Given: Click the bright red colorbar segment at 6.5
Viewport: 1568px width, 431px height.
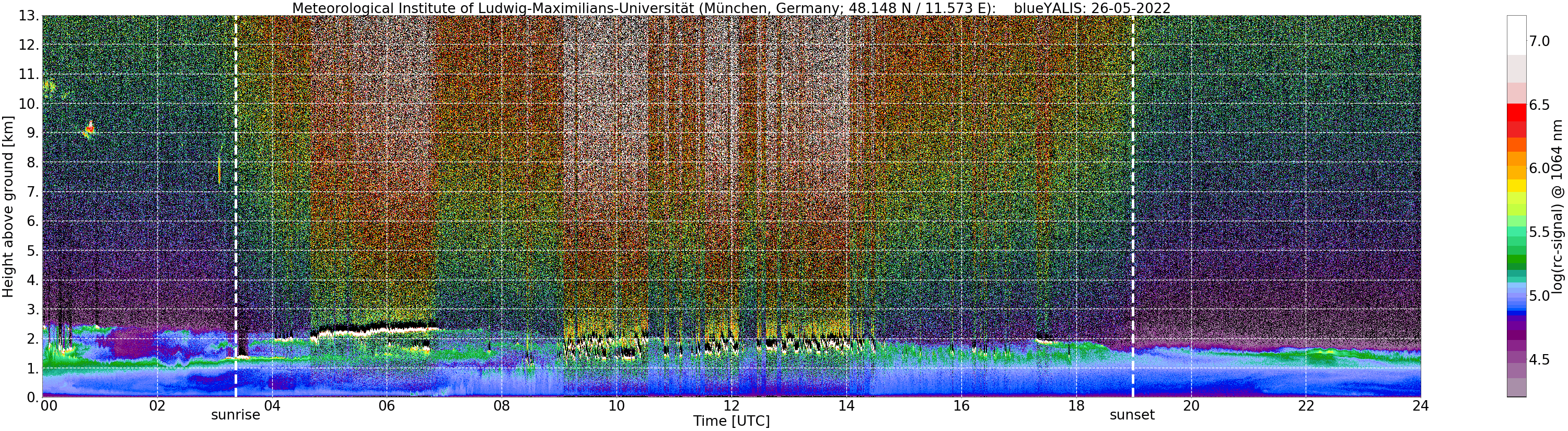Looking at the screenshot, I should (1516, 113).
